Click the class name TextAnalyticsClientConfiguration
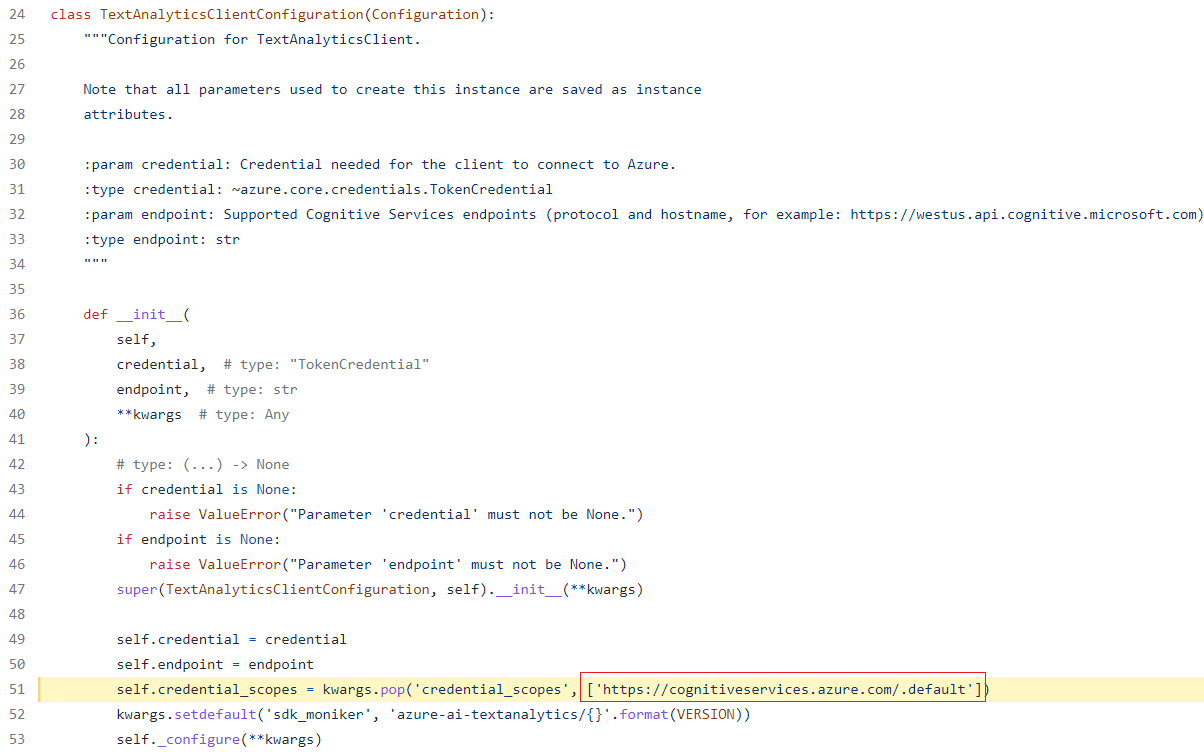Screen dimensions: 1204x752 [232, 13]
